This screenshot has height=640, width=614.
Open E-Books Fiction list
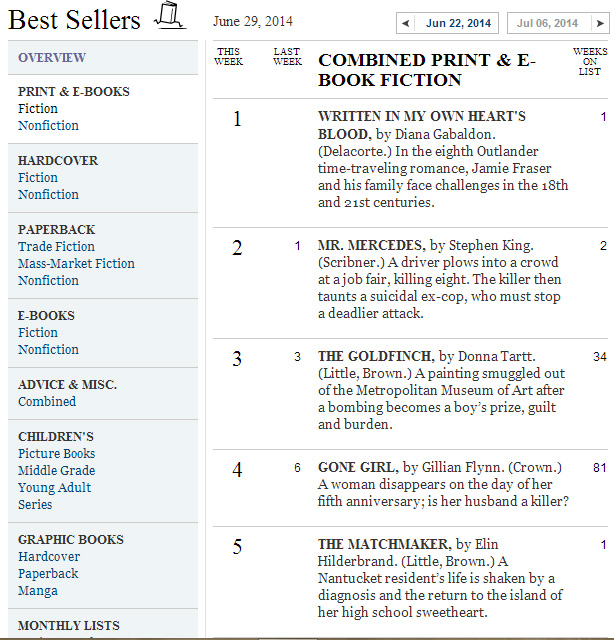pyautogui.click(x=38, y=332)
